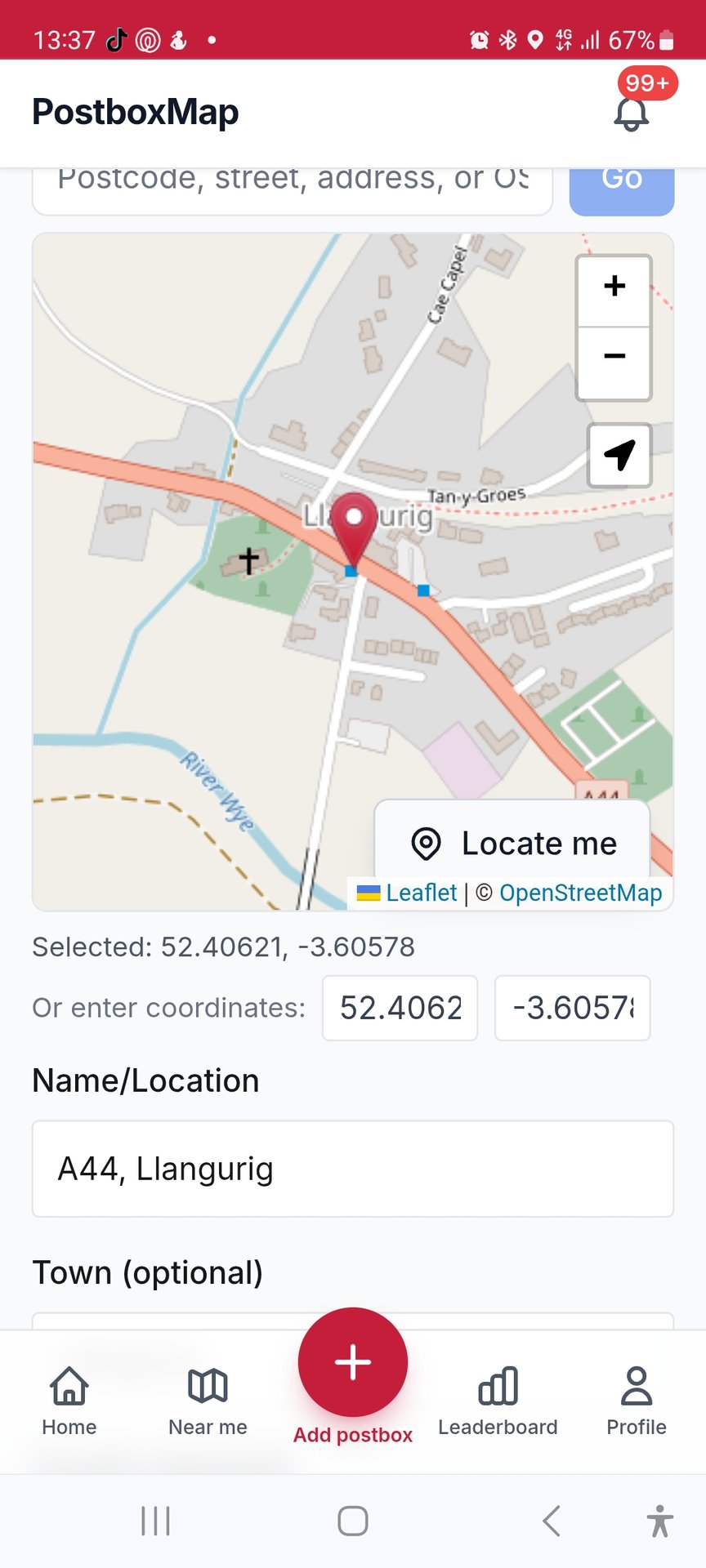Tap the church cross marker on the map
Viewport: 706px width, 1568px height.
248,560
